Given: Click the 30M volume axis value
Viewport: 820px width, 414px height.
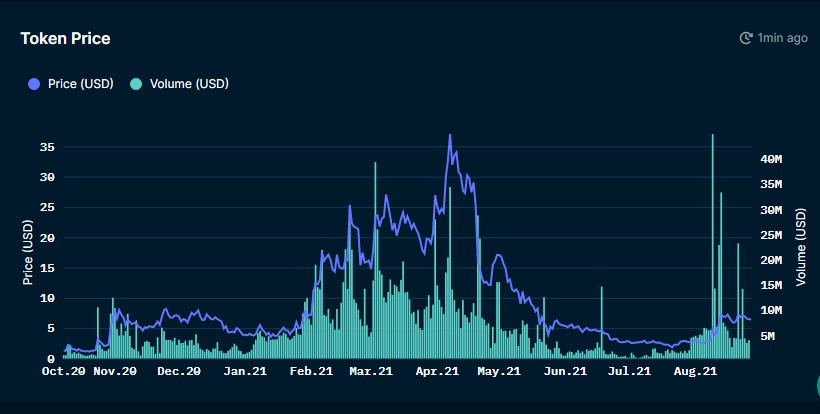Looking at the screenshot, I should pyautogui.click(x=771, y=210).
